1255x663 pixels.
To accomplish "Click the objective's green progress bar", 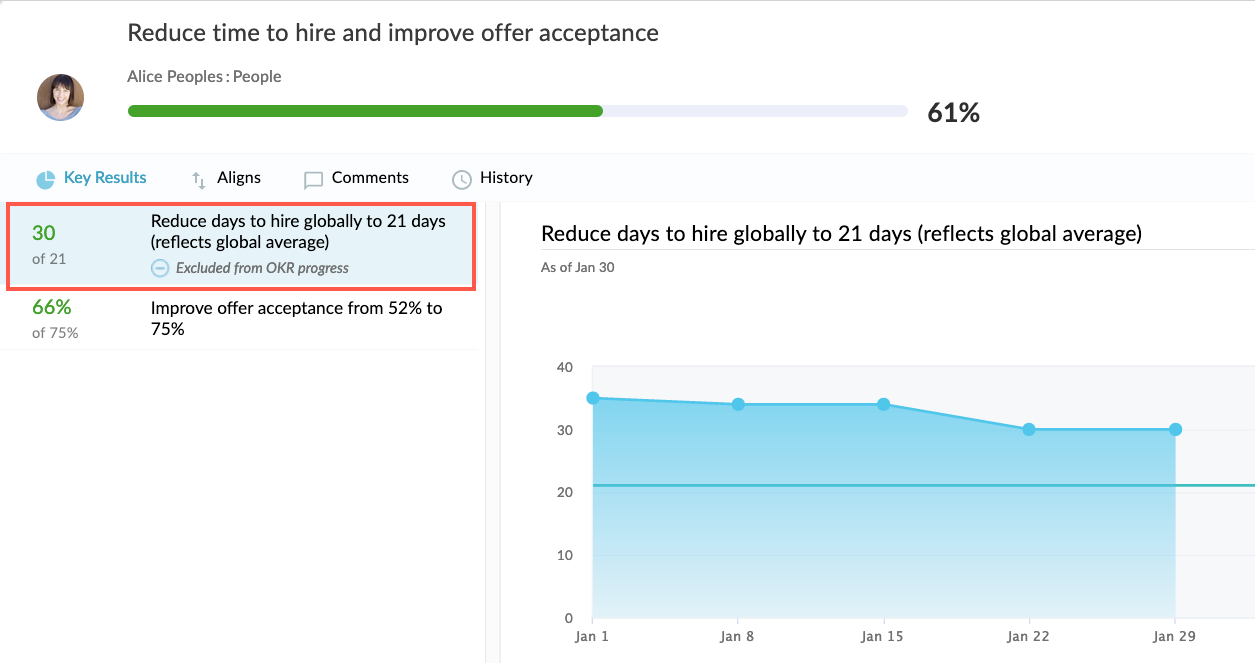I will [365, 111].
